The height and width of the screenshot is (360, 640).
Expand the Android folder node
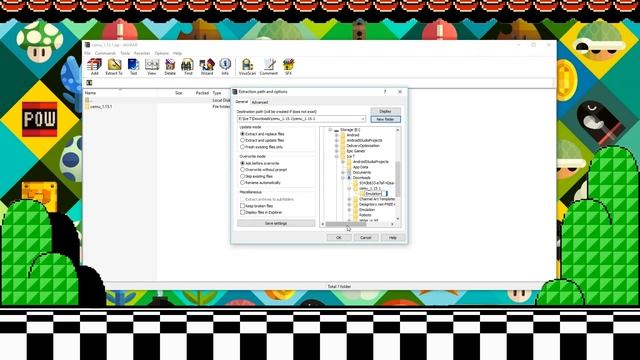(x=336, y=135)
